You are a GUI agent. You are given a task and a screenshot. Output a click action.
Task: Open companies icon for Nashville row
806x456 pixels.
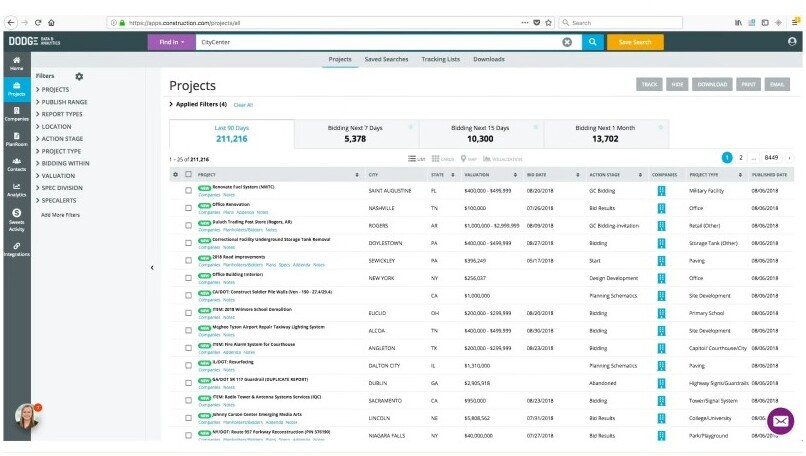[x=661, y=208]
